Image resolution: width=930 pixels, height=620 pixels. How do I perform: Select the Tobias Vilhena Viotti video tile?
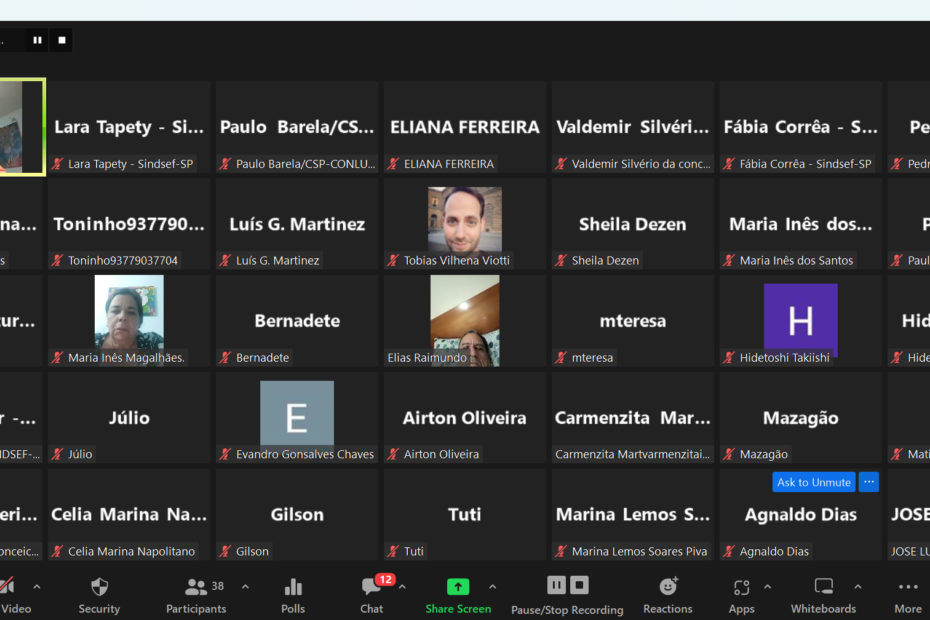click(464, 224)
